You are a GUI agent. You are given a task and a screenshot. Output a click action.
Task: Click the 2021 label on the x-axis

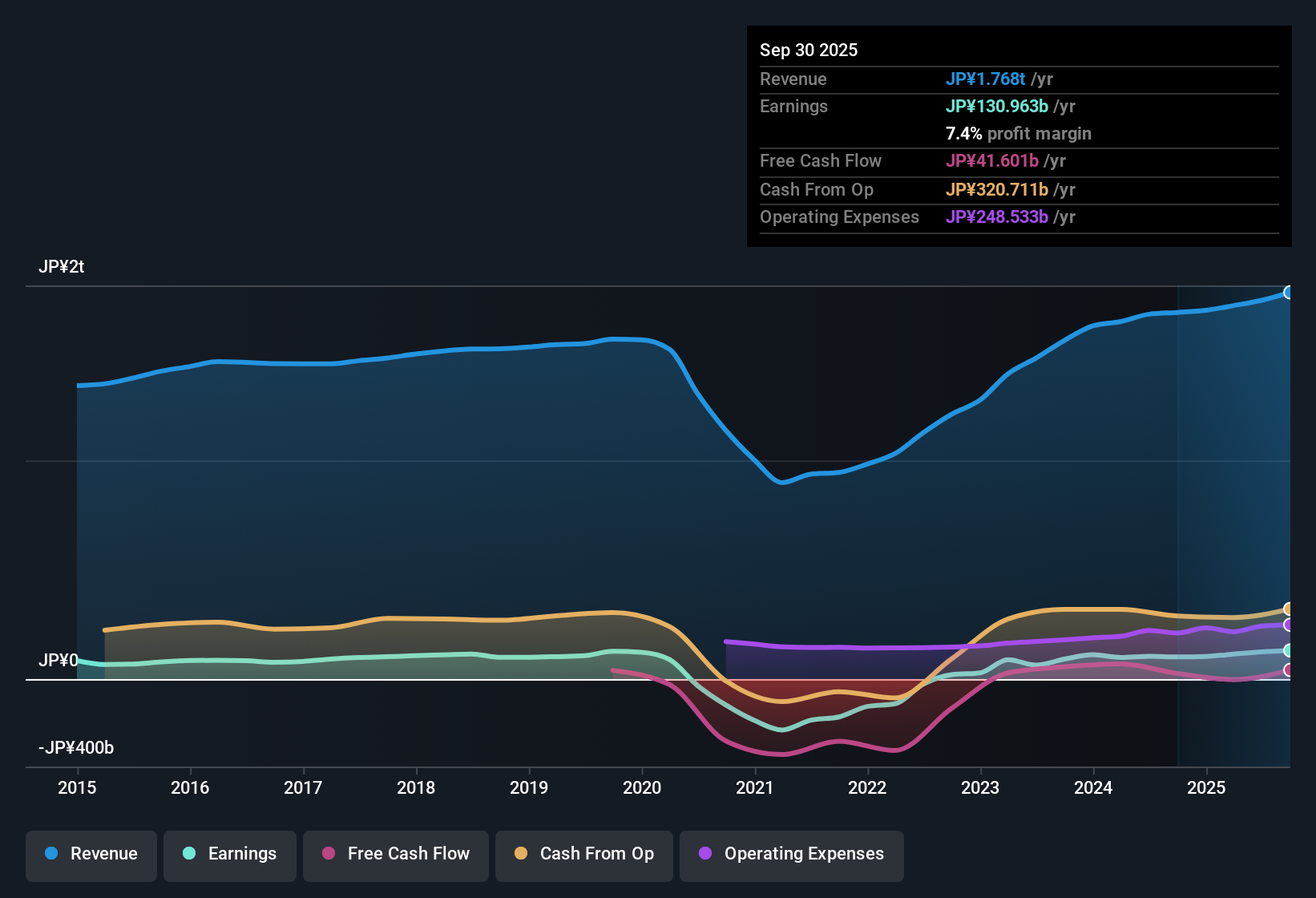point(754,788)
